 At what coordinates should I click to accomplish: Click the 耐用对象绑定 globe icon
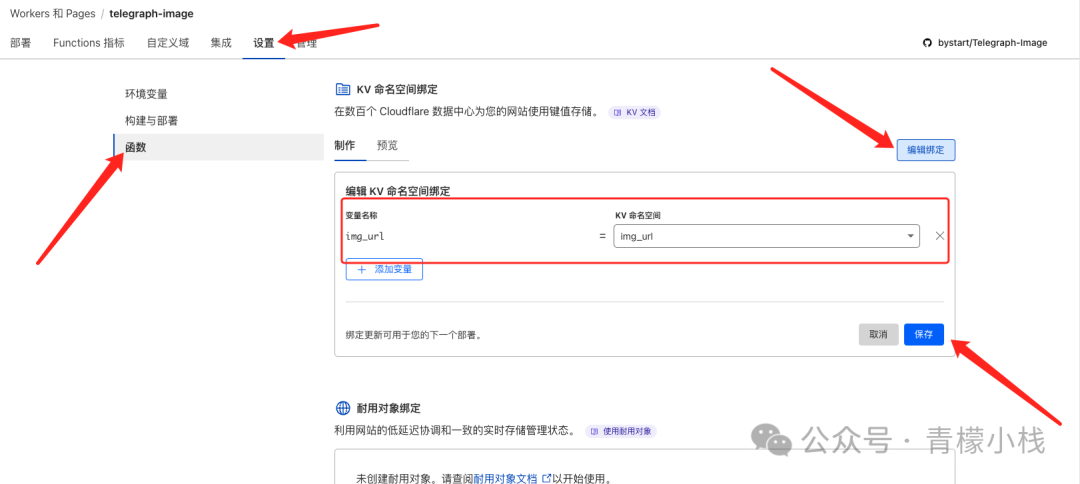(x=342, y=408)
